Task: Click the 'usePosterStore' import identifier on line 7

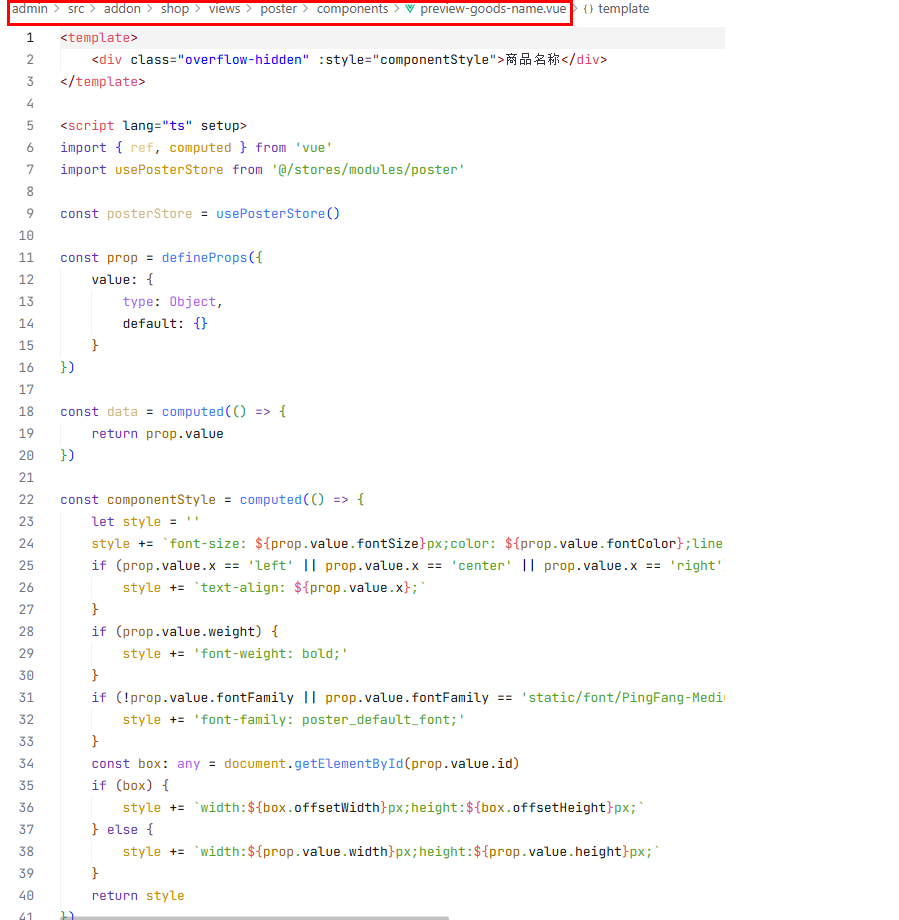Action: (x=169, y=170)
